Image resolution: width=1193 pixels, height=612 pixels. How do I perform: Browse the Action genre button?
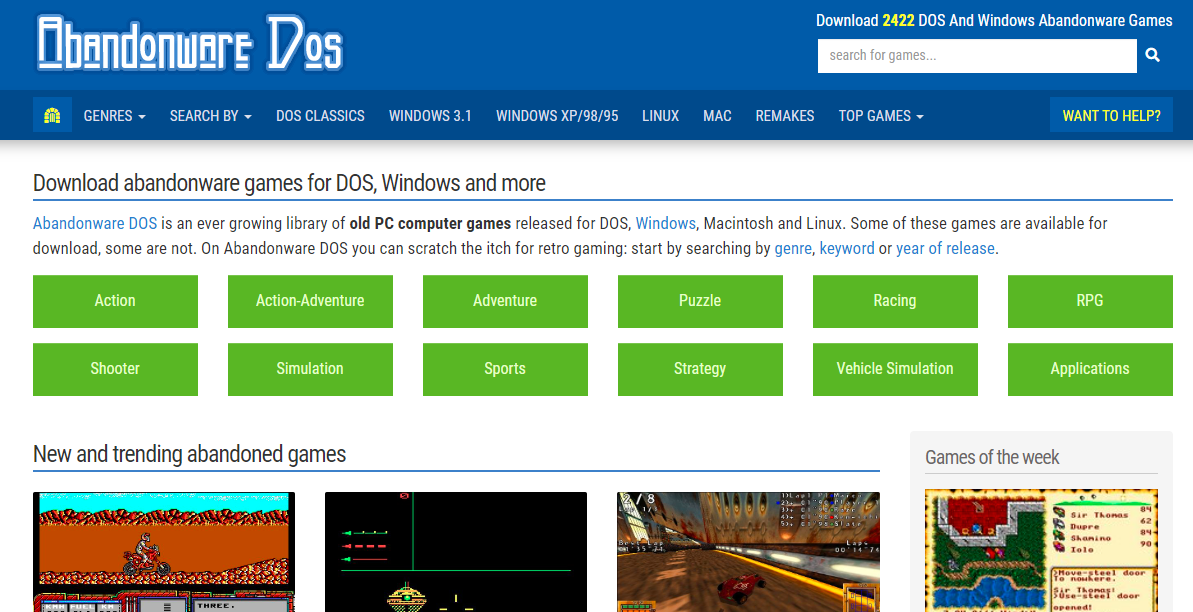click(115, 301)
